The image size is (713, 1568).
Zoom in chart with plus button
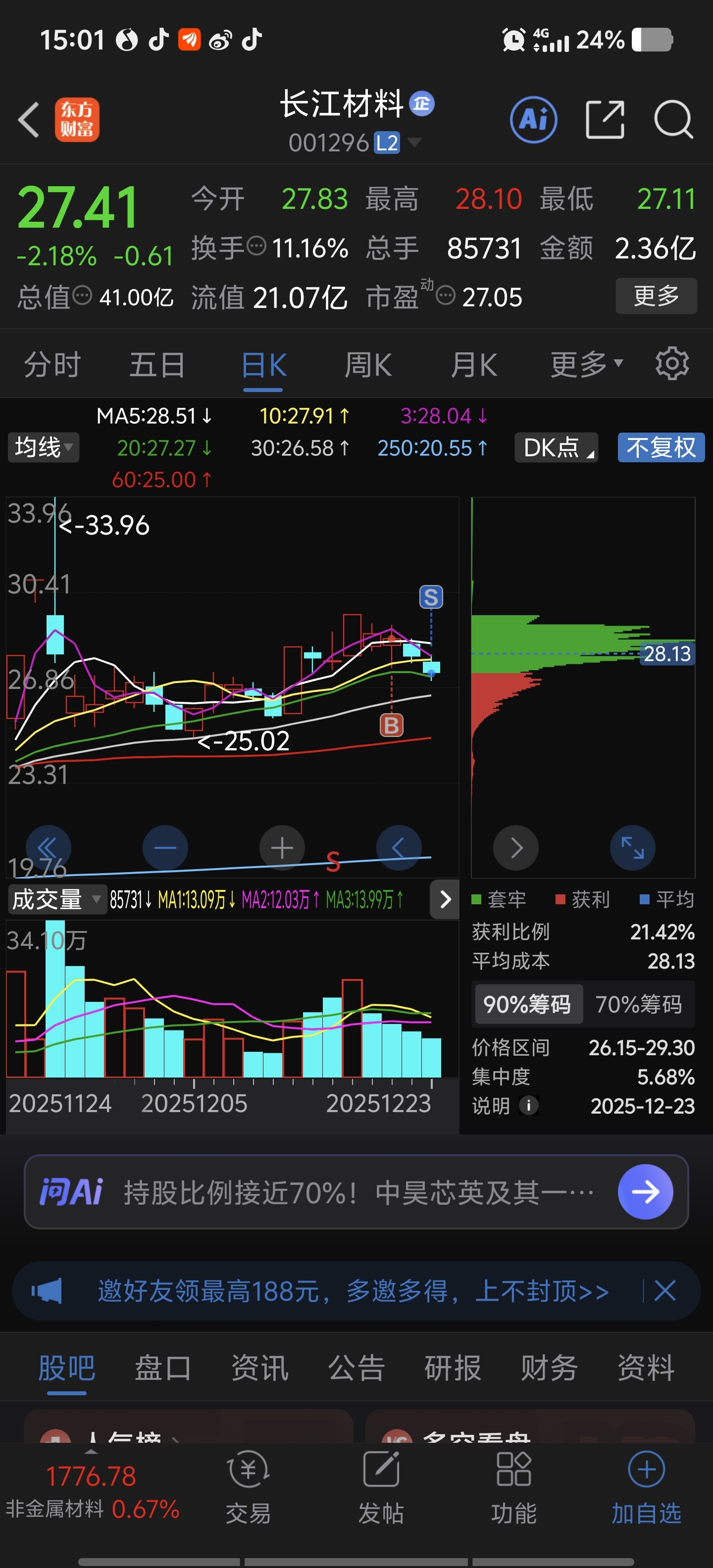point(282,847)
